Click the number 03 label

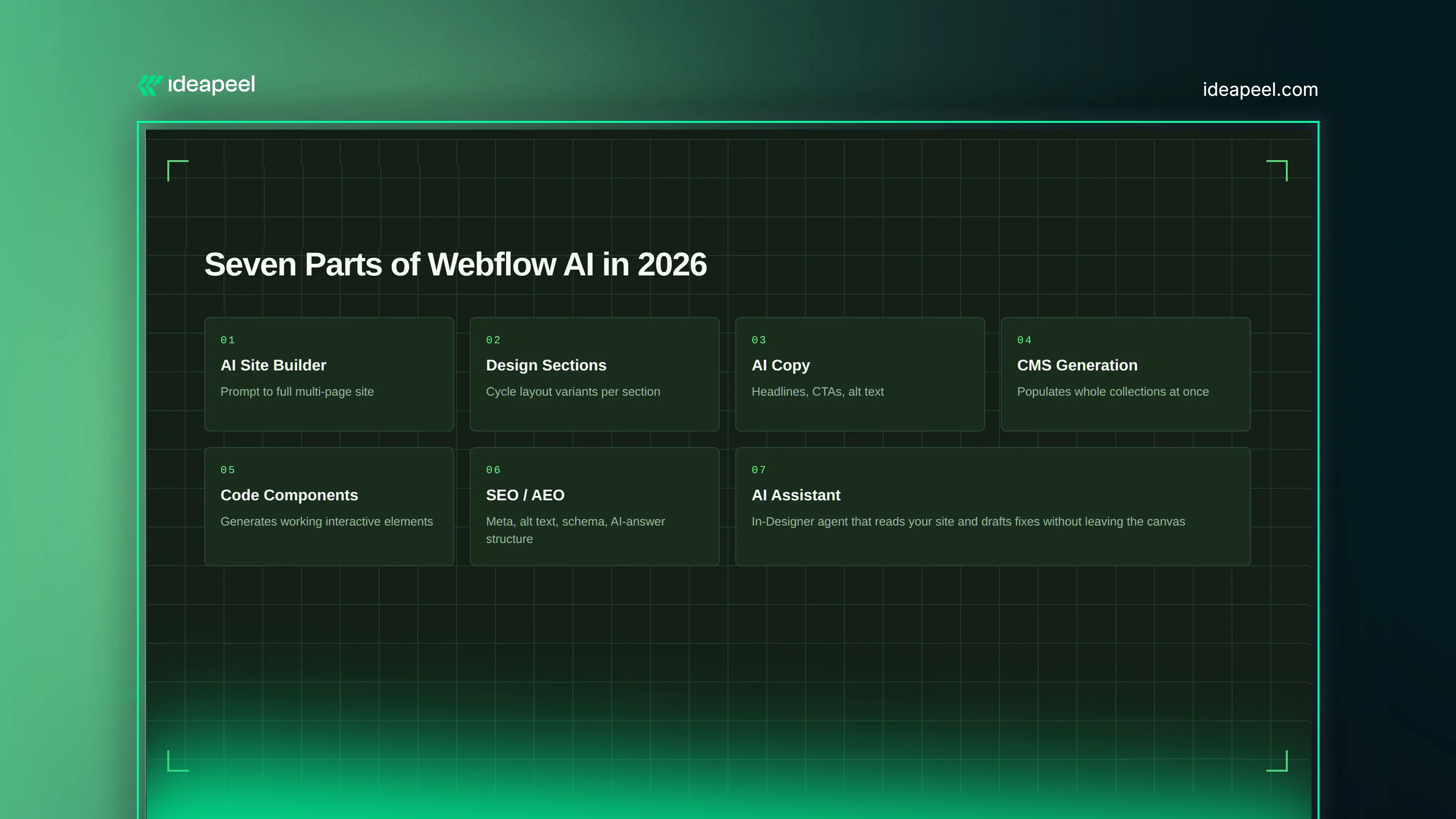click(759, 340)
